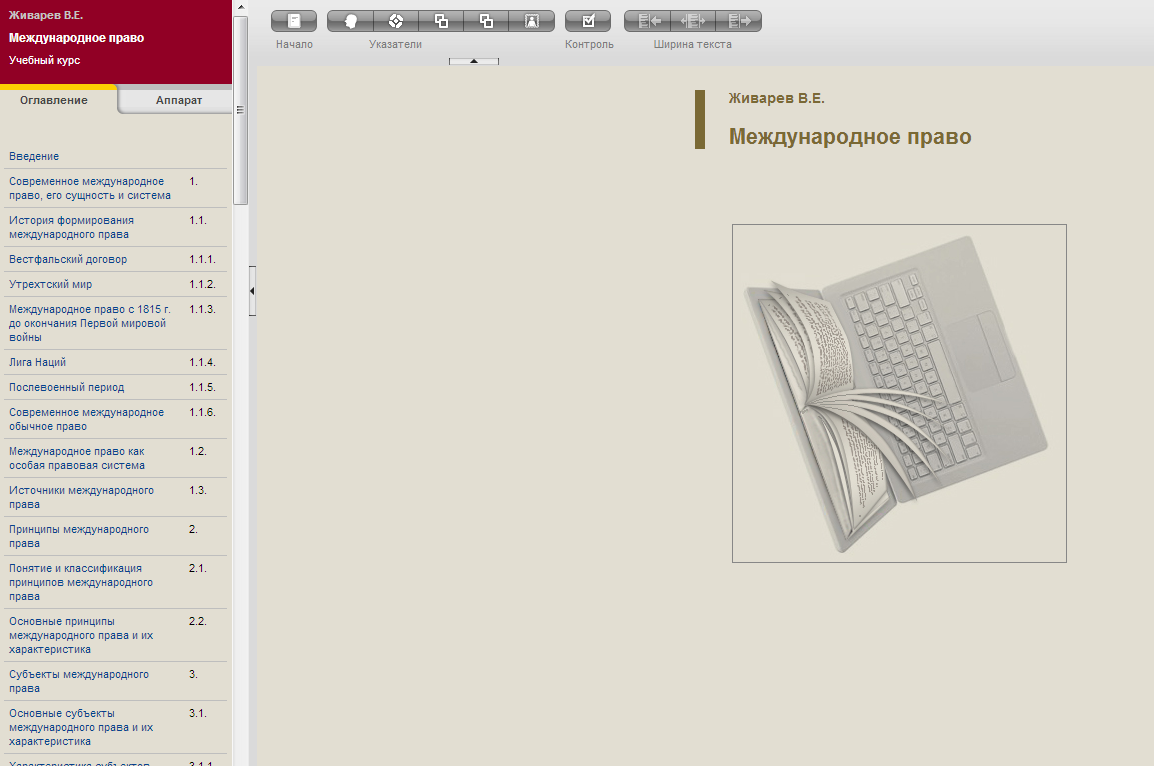The width and height of the screenshot is (1154, 766).
Task: Open 'Современное международное право, его сущность и система'
Action: [x=90, y=188]
